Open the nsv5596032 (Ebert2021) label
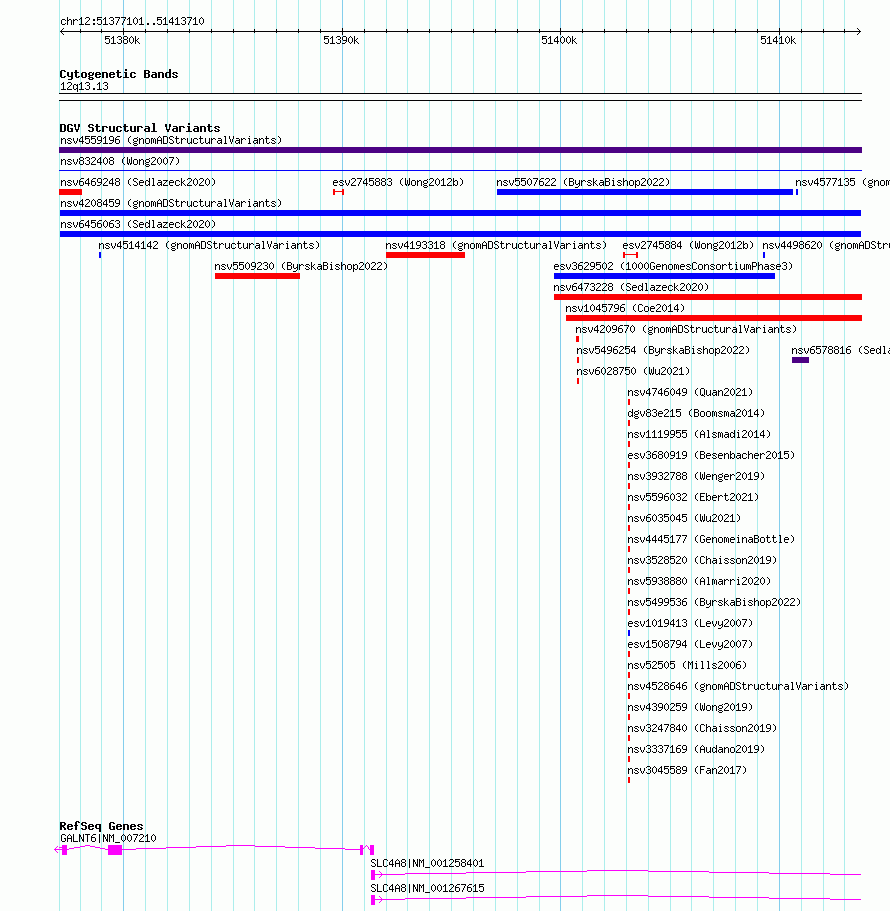890x911 pixels. (x=693, y=497)
